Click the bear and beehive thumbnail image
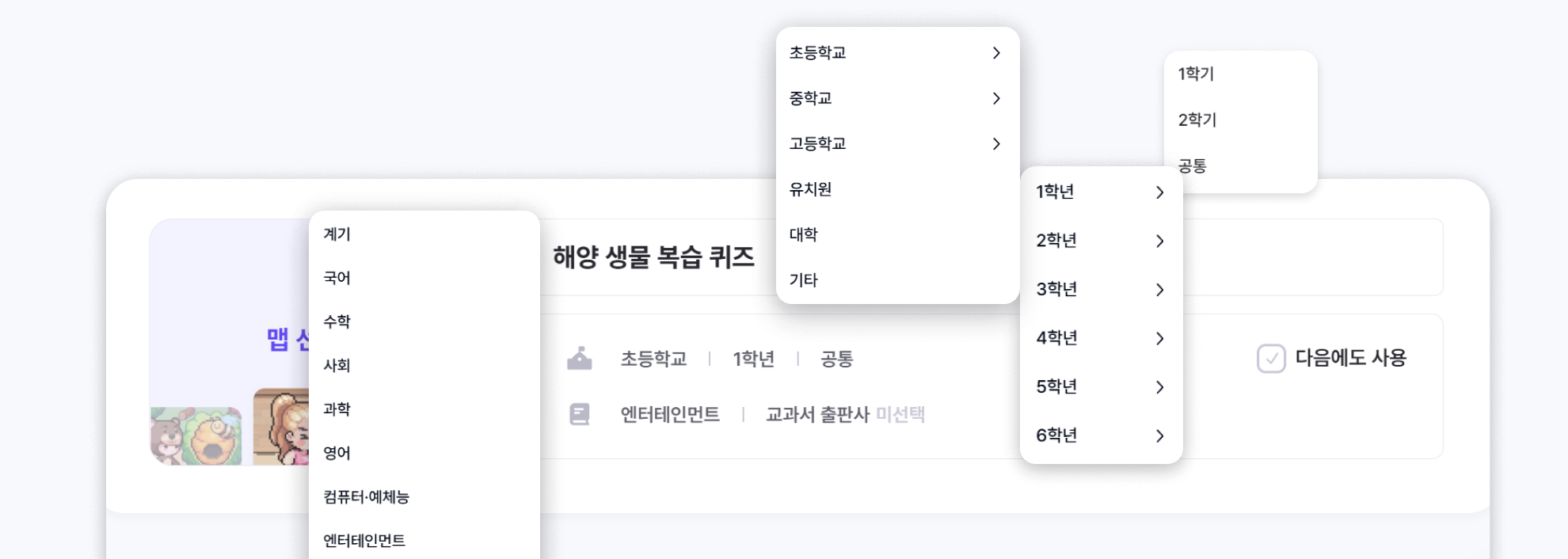1568x559 pixels. click(196, 435)
